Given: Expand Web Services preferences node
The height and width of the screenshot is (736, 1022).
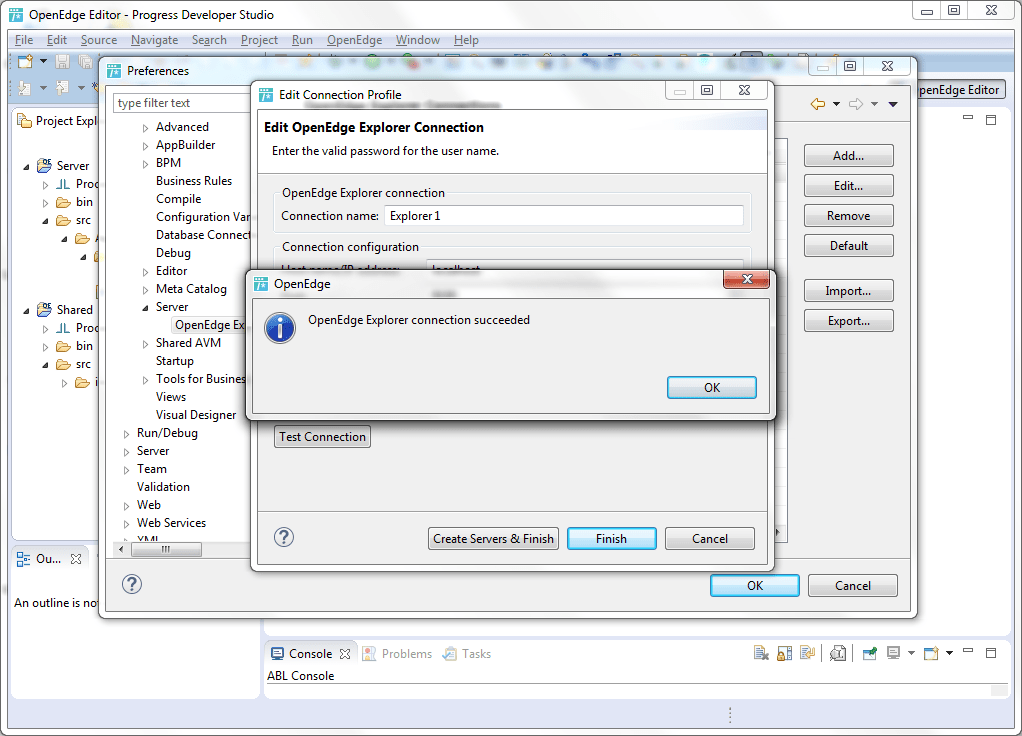Looking at the screenshot, I should point(126,523).
